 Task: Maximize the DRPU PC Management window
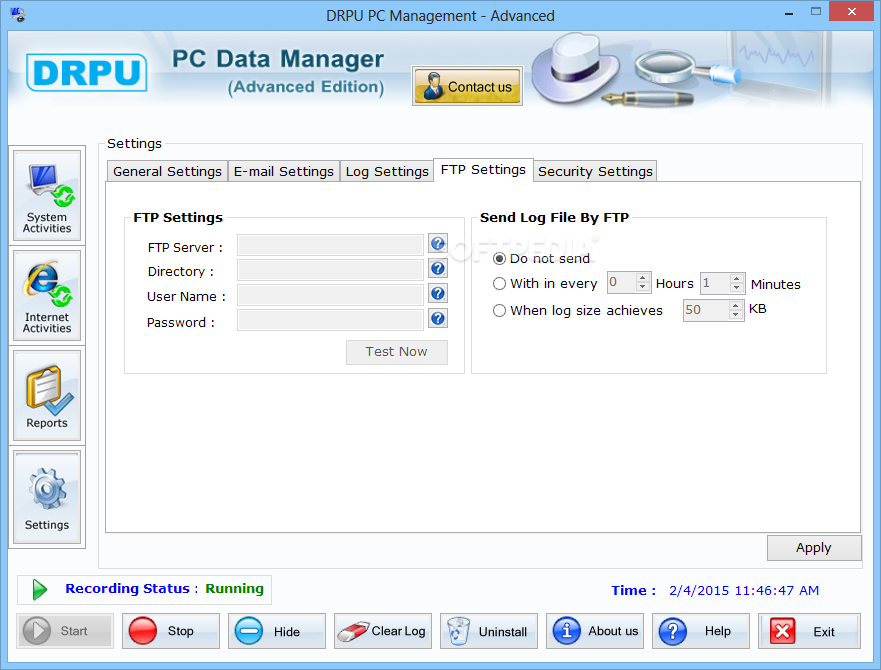point(816,11)
